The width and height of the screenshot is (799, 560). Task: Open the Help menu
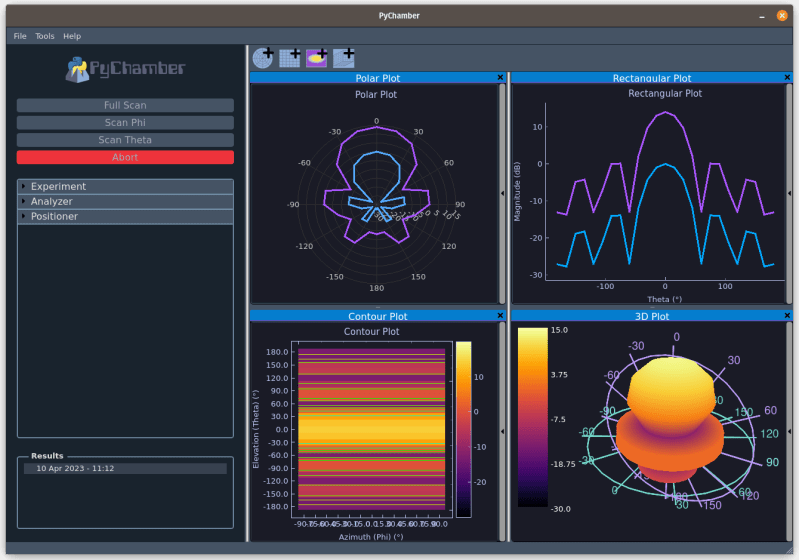click(x=72, y=36)
